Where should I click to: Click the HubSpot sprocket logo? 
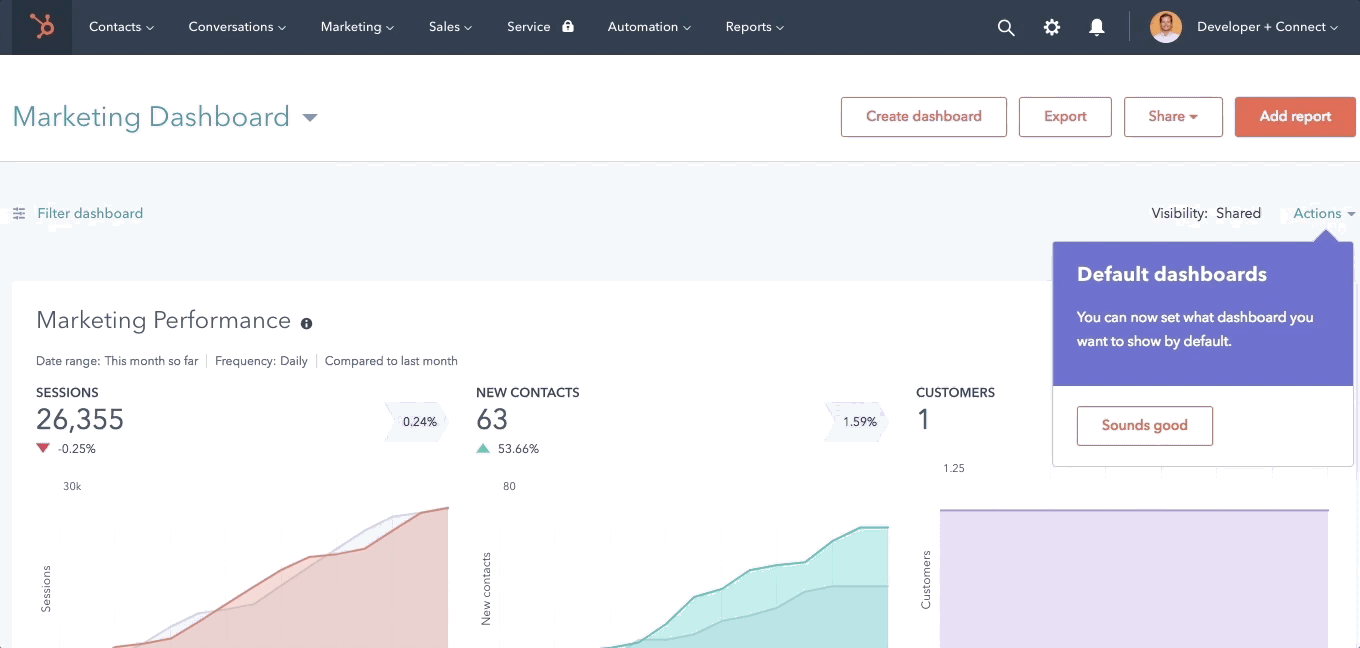pos(42,27)
